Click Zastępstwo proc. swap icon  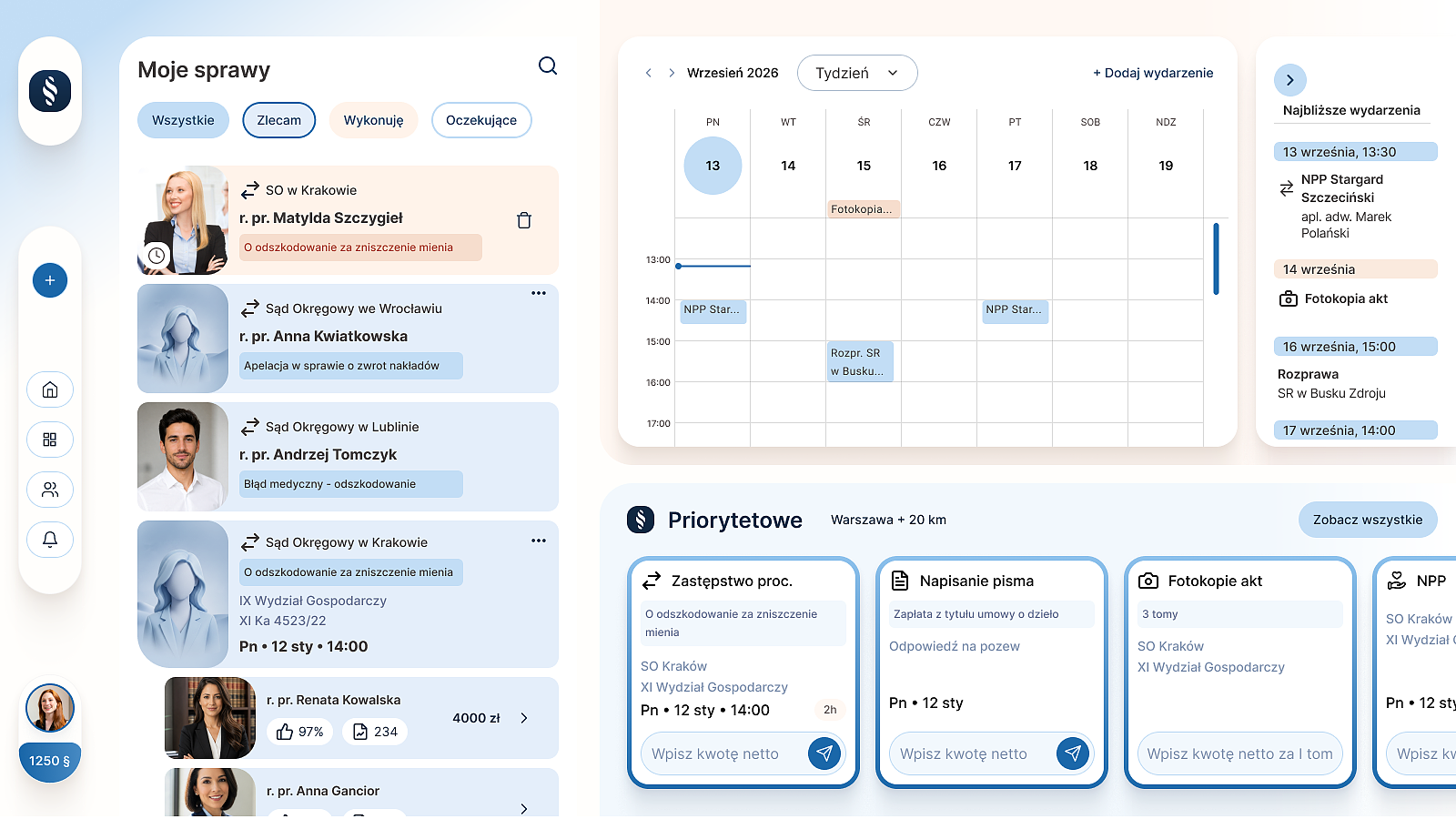[x=652, y=581]
